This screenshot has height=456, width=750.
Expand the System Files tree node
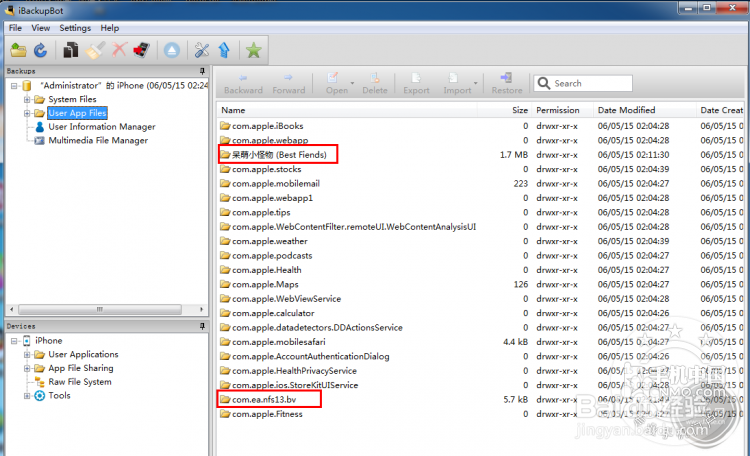pyautogui.click(x=27, y=100)
